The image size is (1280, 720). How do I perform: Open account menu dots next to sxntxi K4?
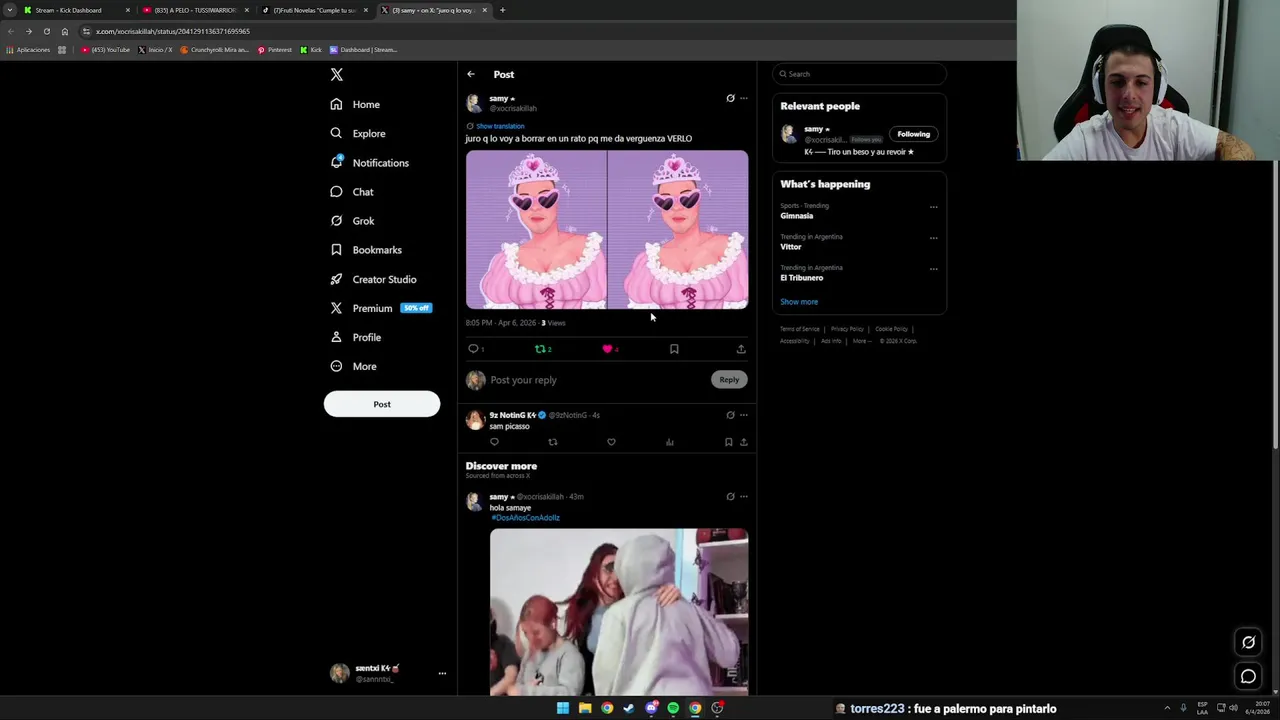pos(442,673)
